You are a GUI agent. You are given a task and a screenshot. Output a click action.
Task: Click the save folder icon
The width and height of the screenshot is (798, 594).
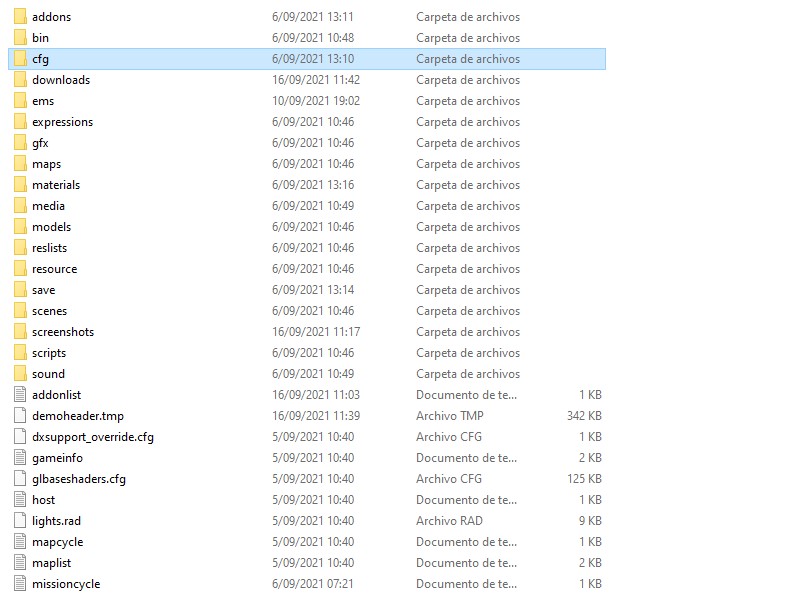pos(20,290)
